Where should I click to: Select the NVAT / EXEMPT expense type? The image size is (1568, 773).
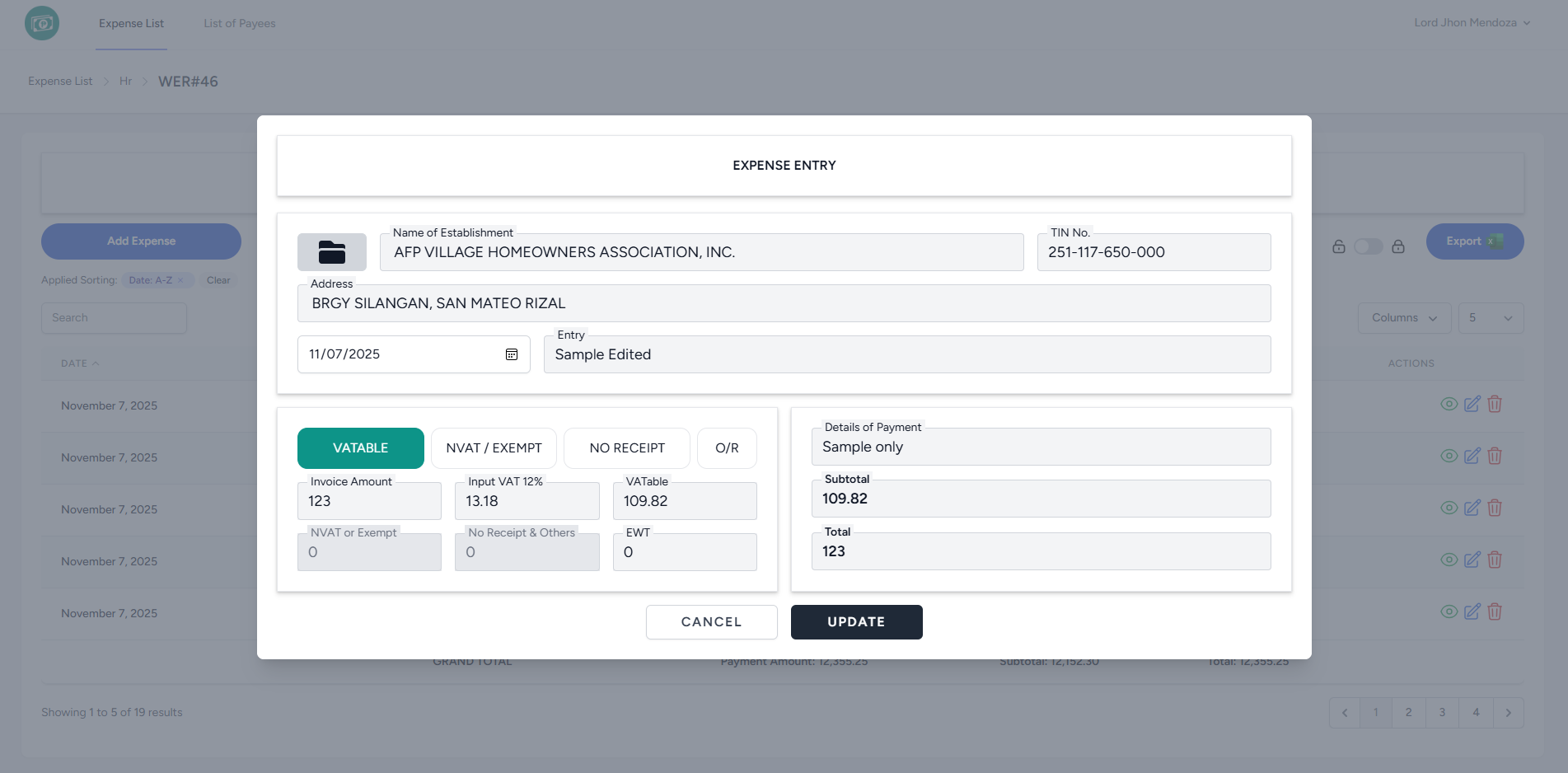coord(494,448)
